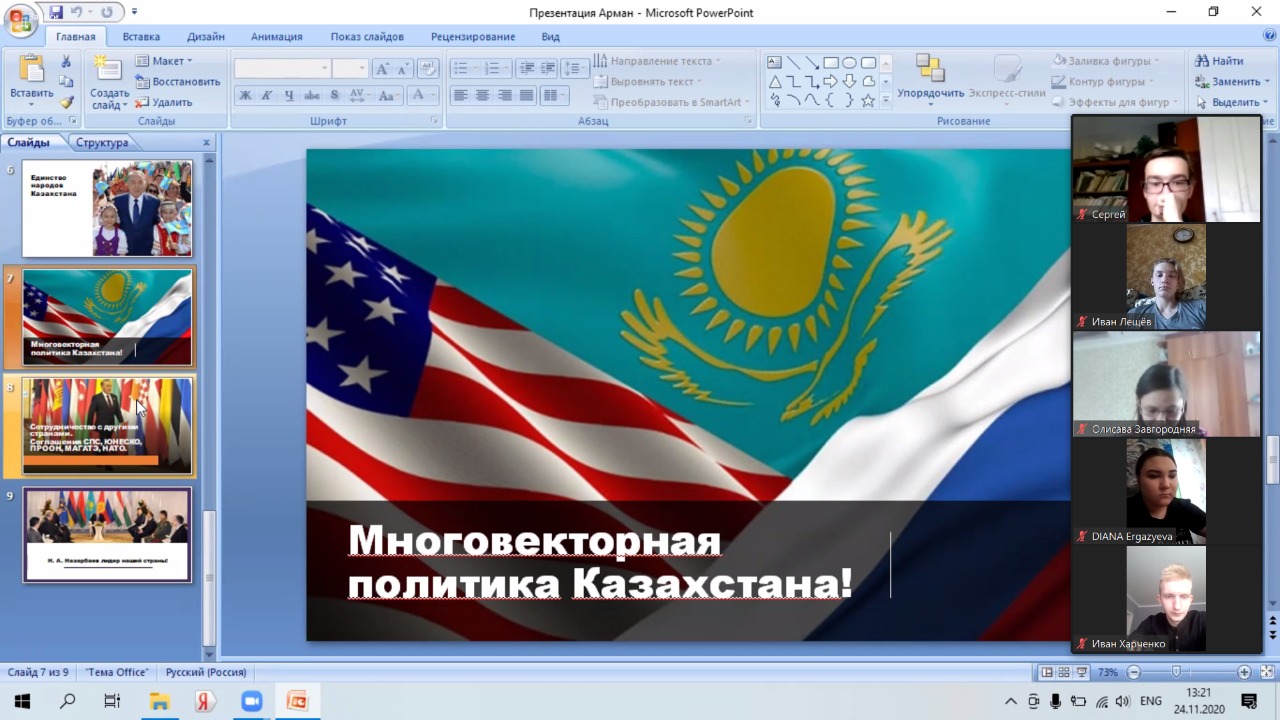Zoom in with the plus button

pos(1244,673)
